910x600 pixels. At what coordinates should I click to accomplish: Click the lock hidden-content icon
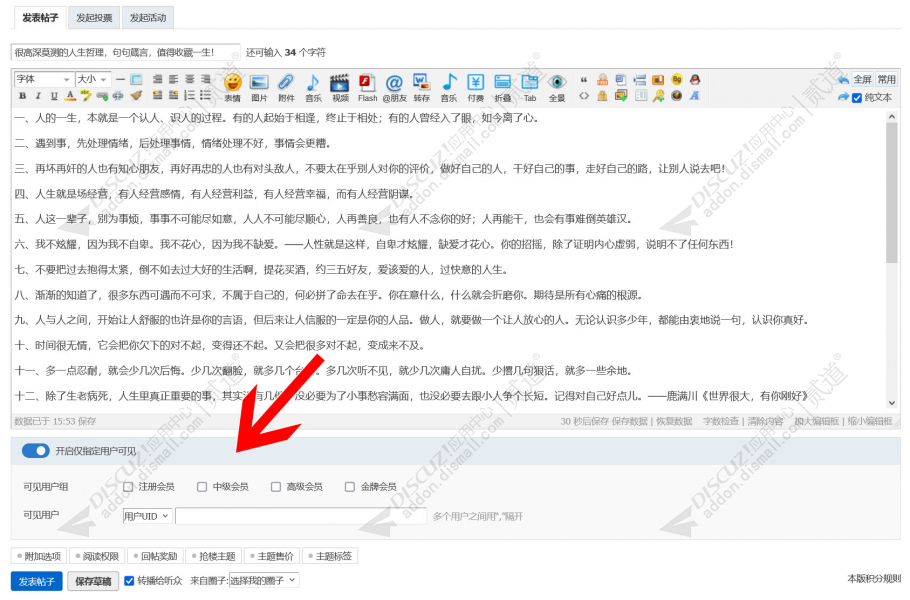click(602, 96)
